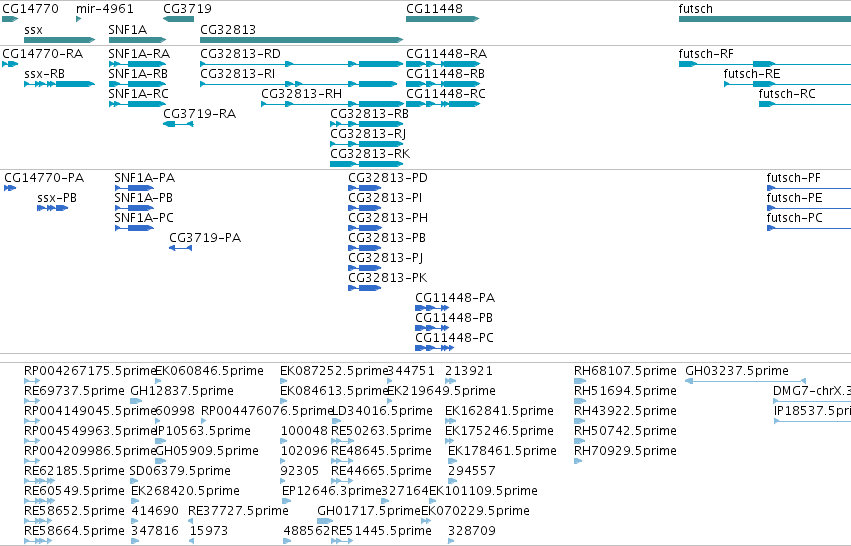This screenshot has height=546, width=851.
Task: Select EST EK178461.5prime
Action: point(503,451)
